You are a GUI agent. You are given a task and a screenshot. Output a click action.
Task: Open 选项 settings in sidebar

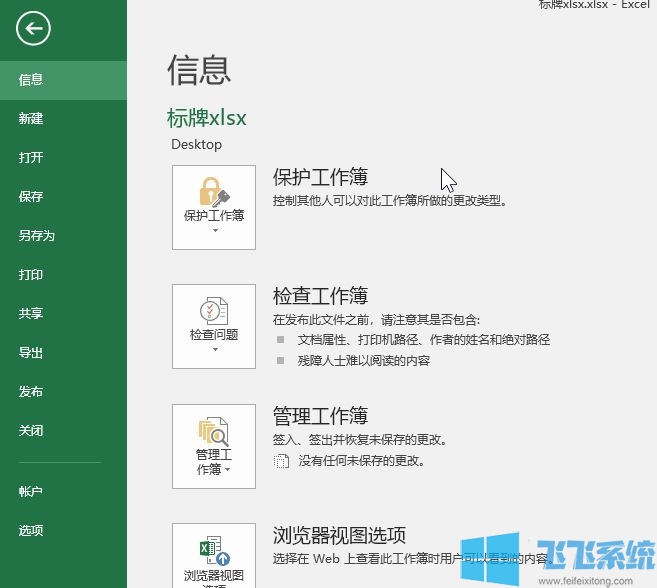coord(31,531)
